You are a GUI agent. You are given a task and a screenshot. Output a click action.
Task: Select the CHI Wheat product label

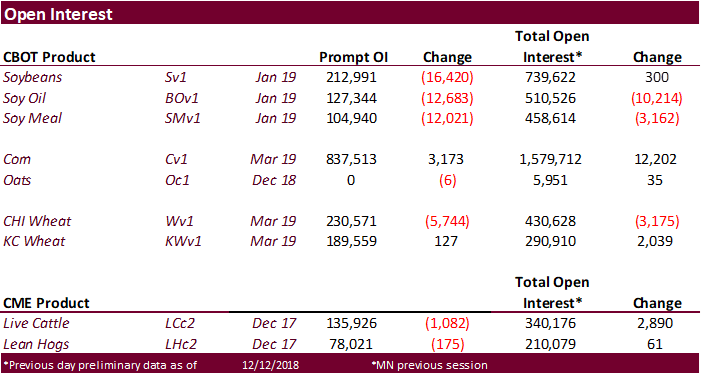coord(37,221)
